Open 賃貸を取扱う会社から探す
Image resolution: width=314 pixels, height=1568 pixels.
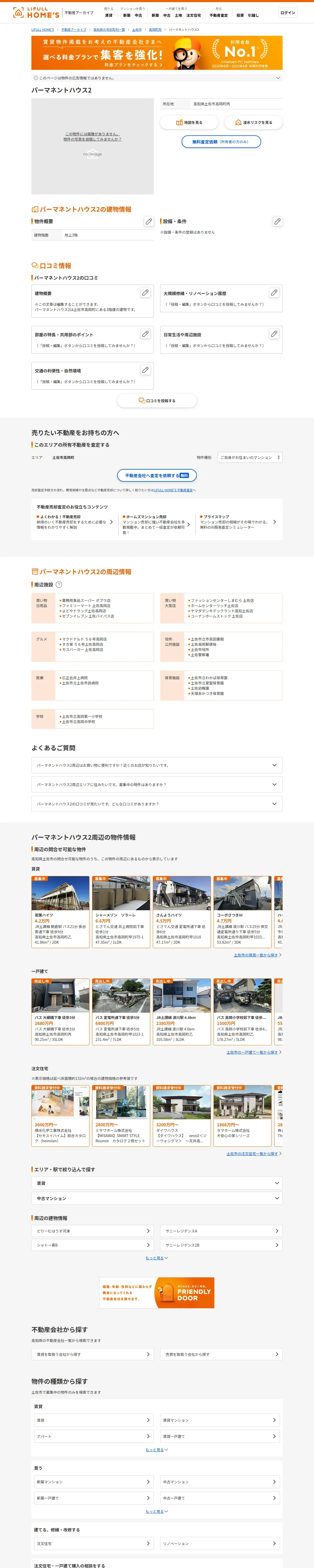pos(93,1354)
